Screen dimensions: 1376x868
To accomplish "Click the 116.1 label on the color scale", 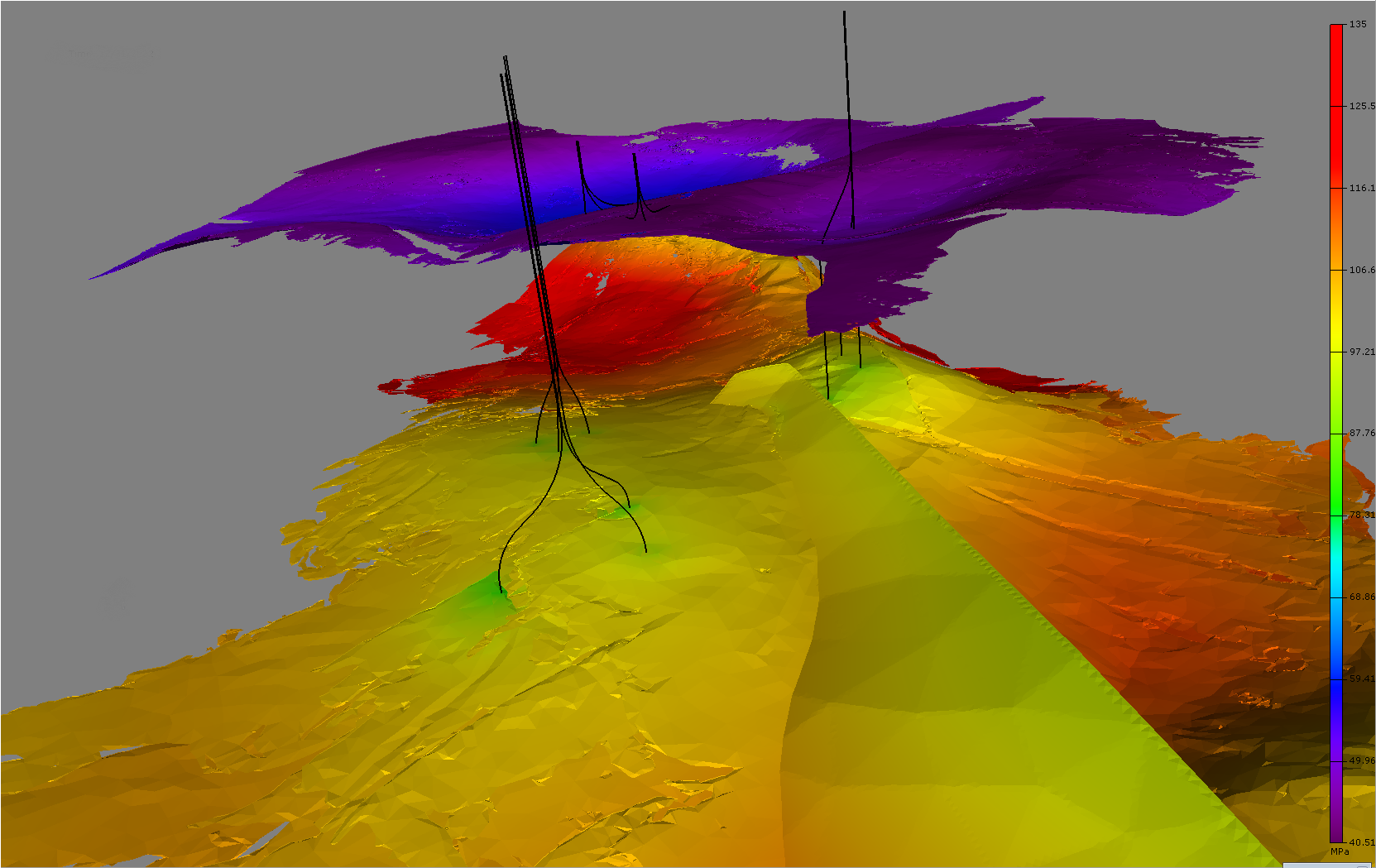I will (x=1362, y=188).
